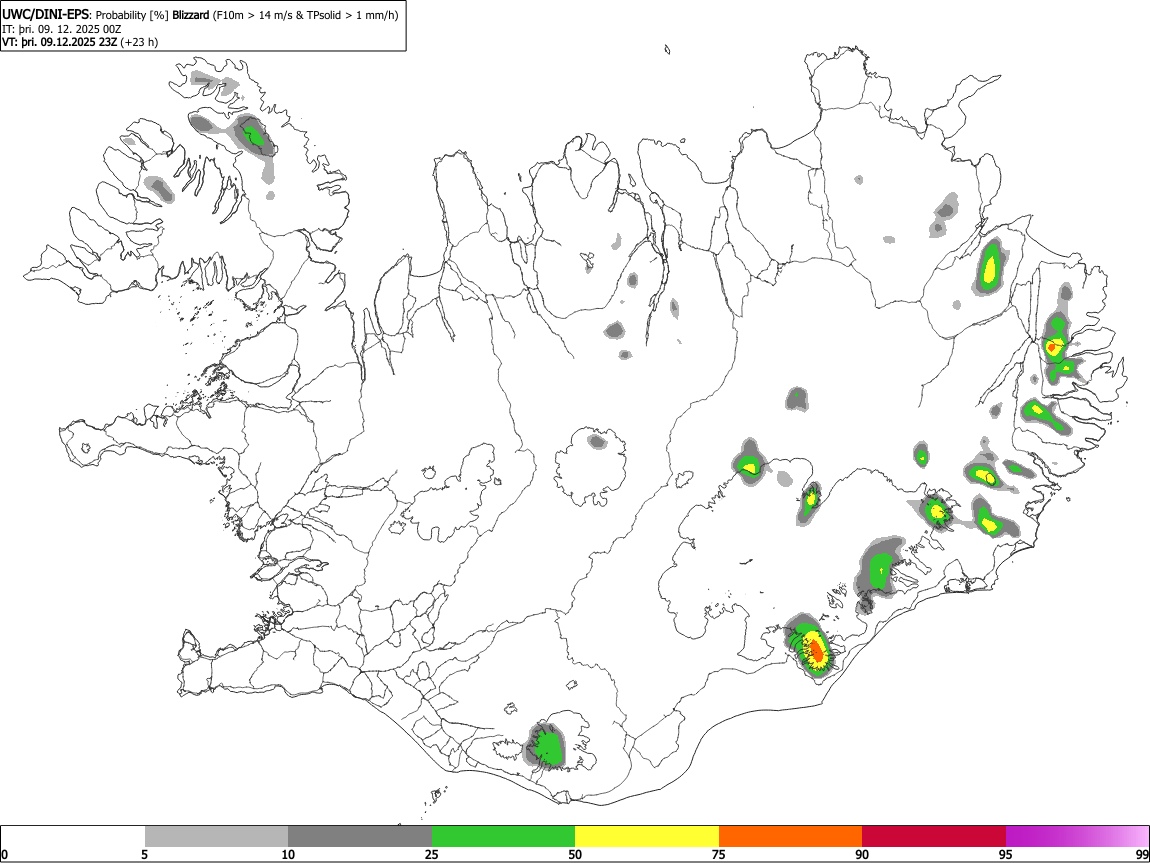
Task: Click the white 0–5% legend segment
Action: click(x=73, y=837)
